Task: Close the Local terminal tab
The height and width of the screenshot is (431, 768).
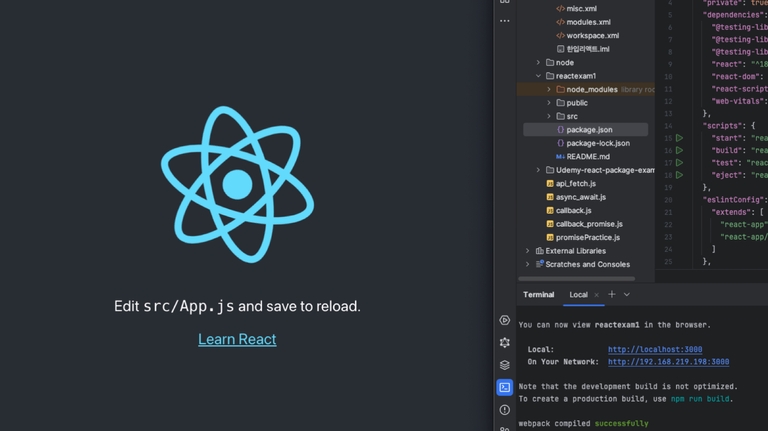Action: [x=596, y=295]
